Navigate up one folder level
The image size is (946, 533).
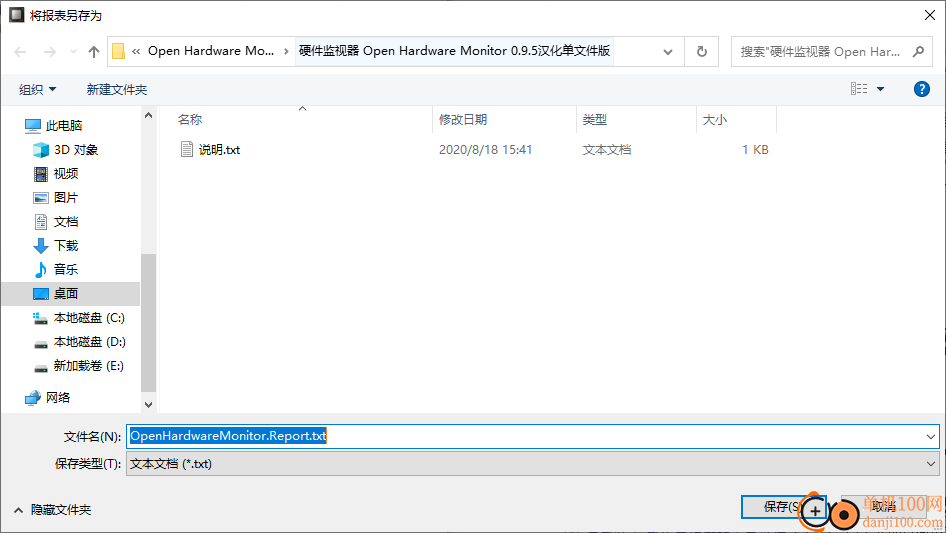(x=94, y=52)
